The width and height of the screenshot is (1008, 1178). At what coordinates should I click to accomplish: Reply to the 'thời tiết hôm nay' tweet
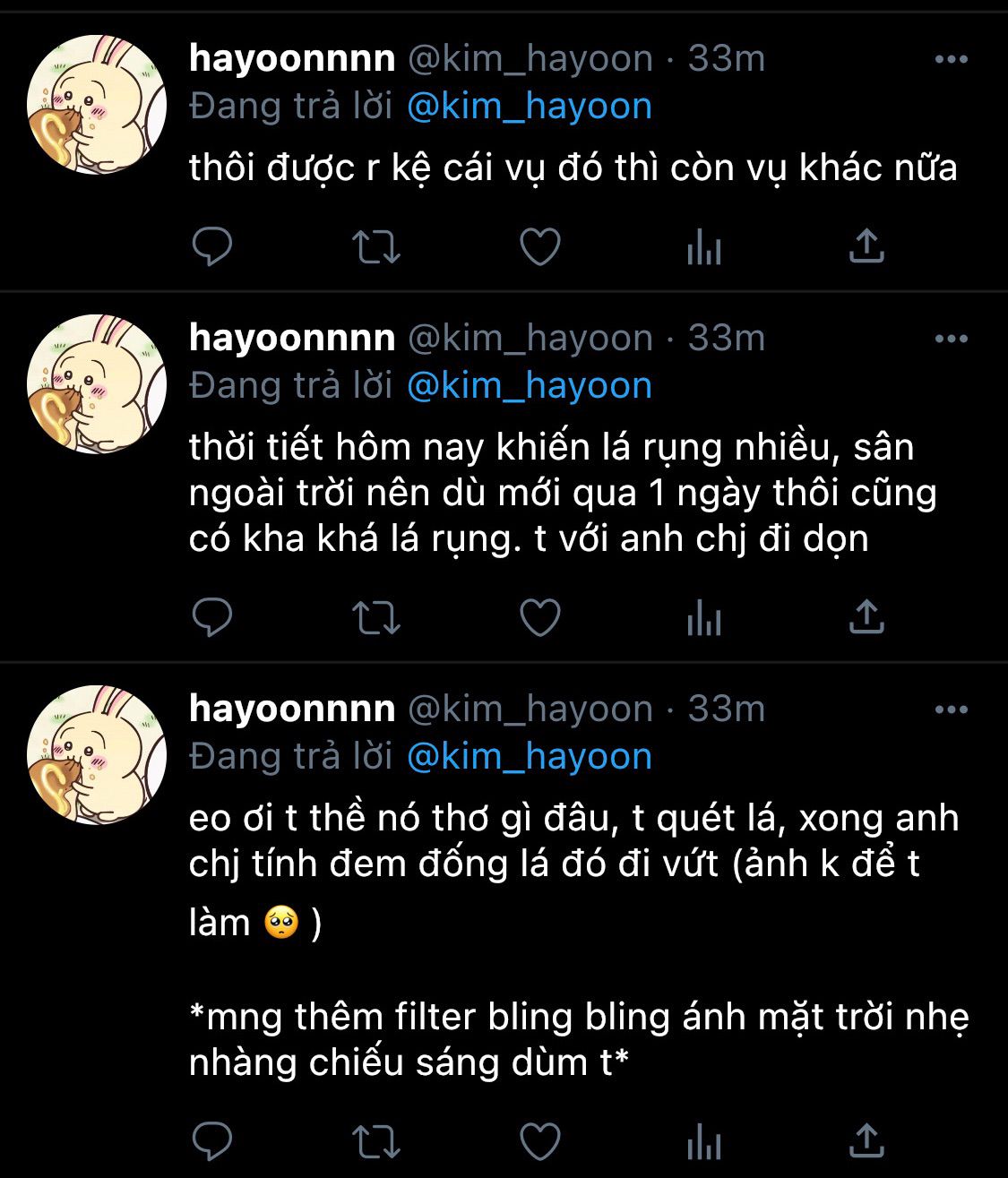(212, 617)
